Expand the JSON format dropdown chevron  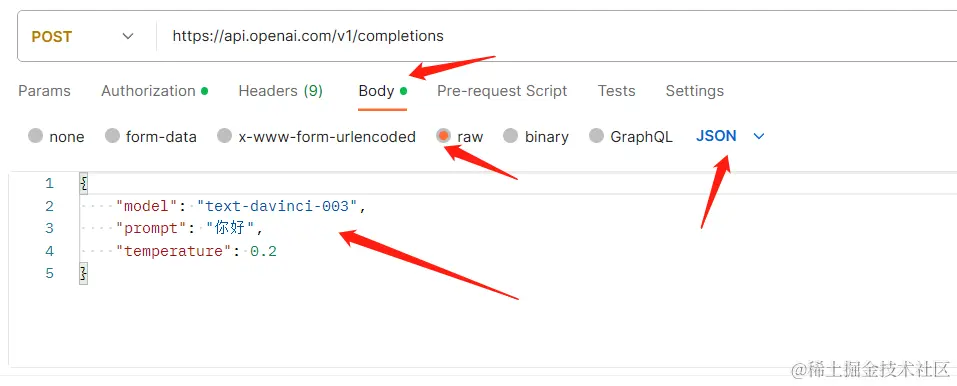pos(759,136)
